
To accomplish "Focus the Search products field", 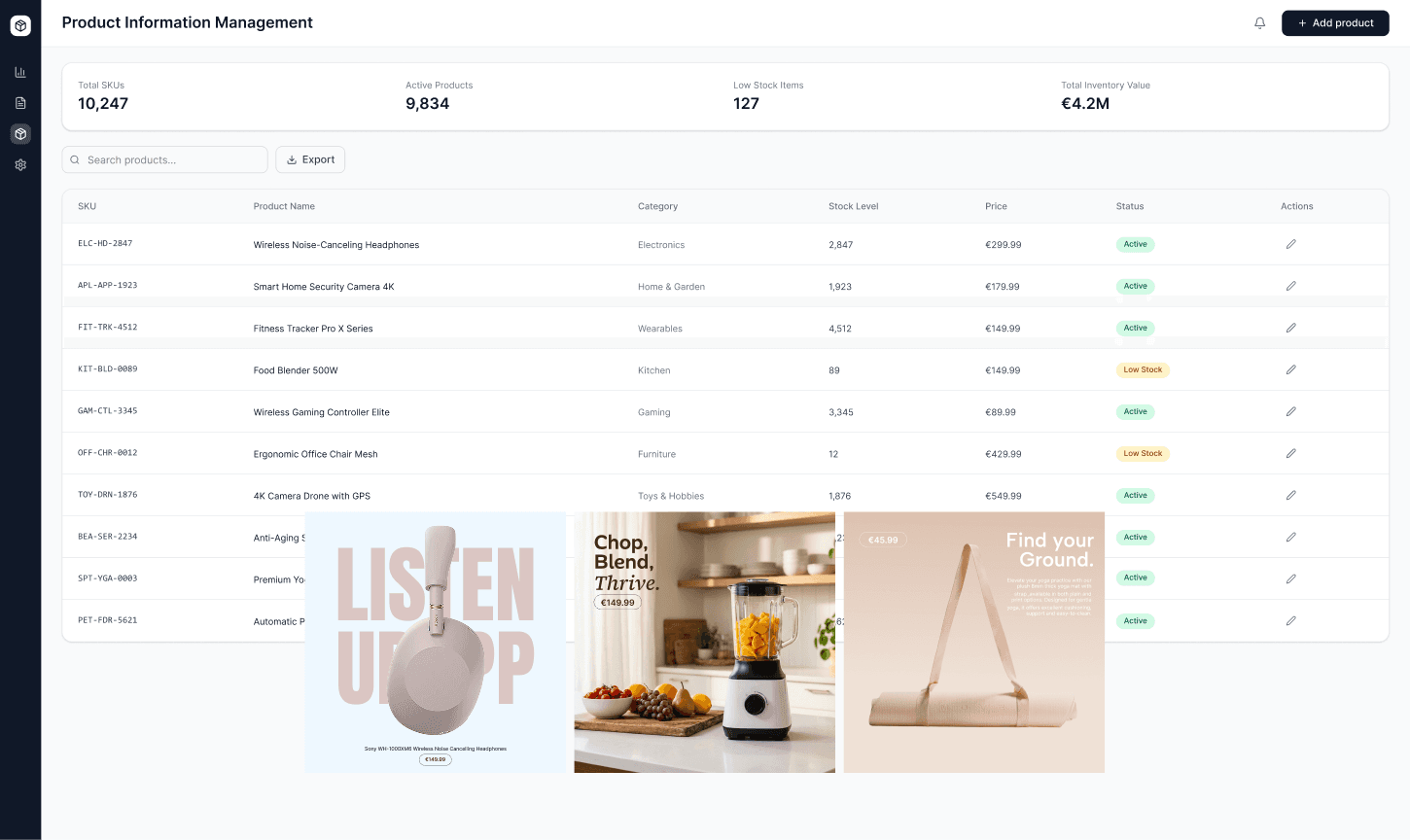I will 164,159.
